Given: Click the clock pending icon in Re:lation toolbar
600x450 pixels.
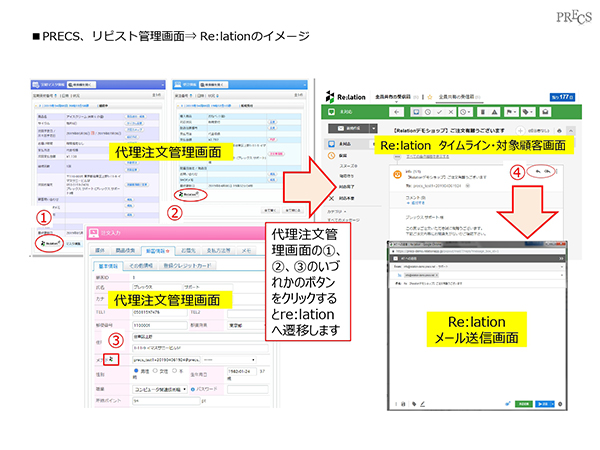Looking at the screenshot, I should tap(428, 112).
